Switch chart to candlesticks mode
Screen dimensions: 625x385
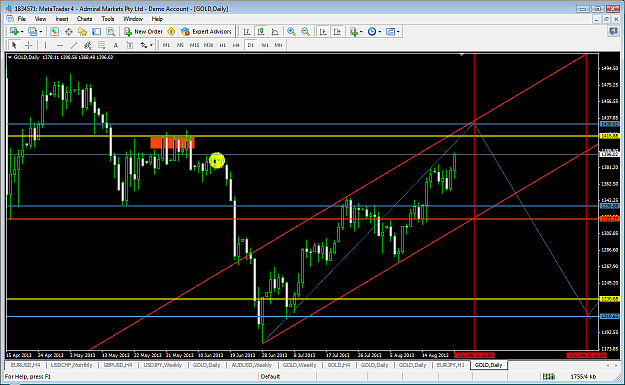point(261,31)
